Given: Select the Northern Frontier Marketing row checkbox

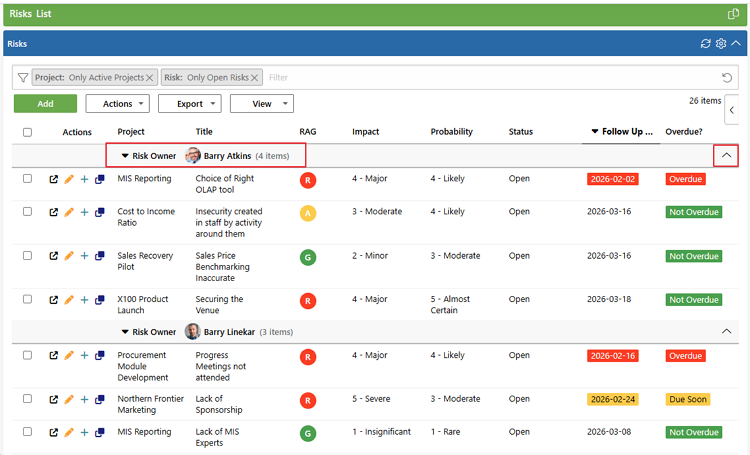Looking at the screenshot, I should pyautogui.click(x=27, y=399).
